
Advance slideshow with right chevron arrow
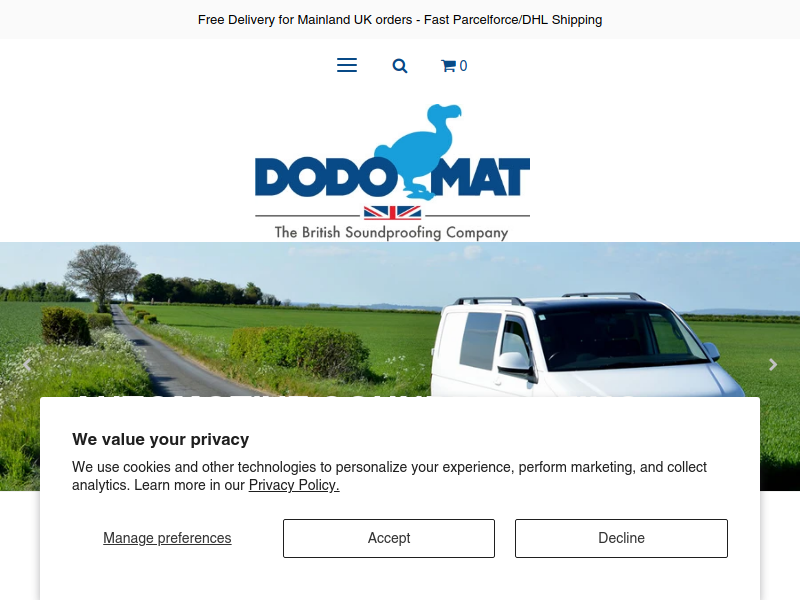pos(773,364)
